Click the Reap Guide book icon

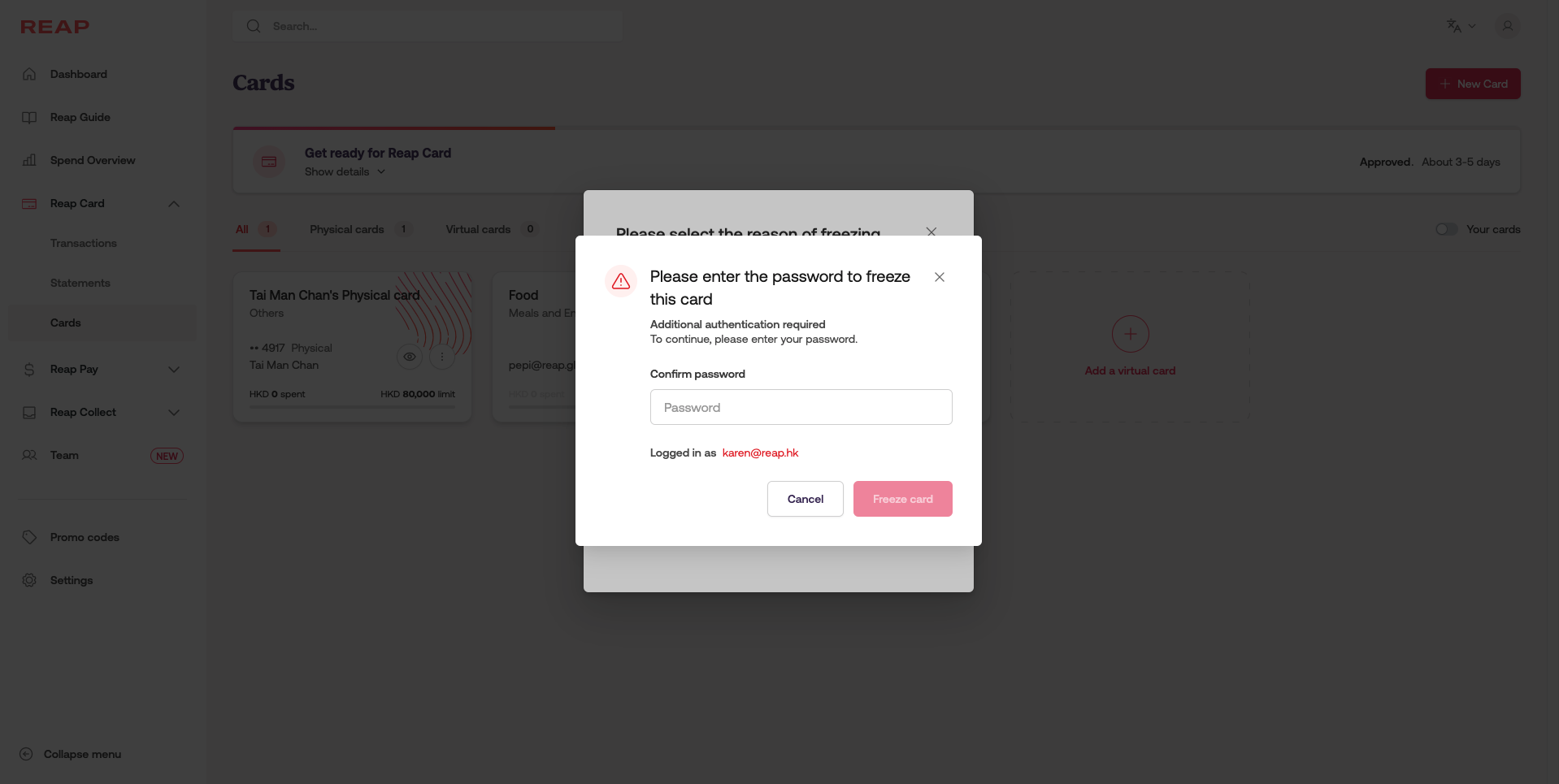(29, 117)
